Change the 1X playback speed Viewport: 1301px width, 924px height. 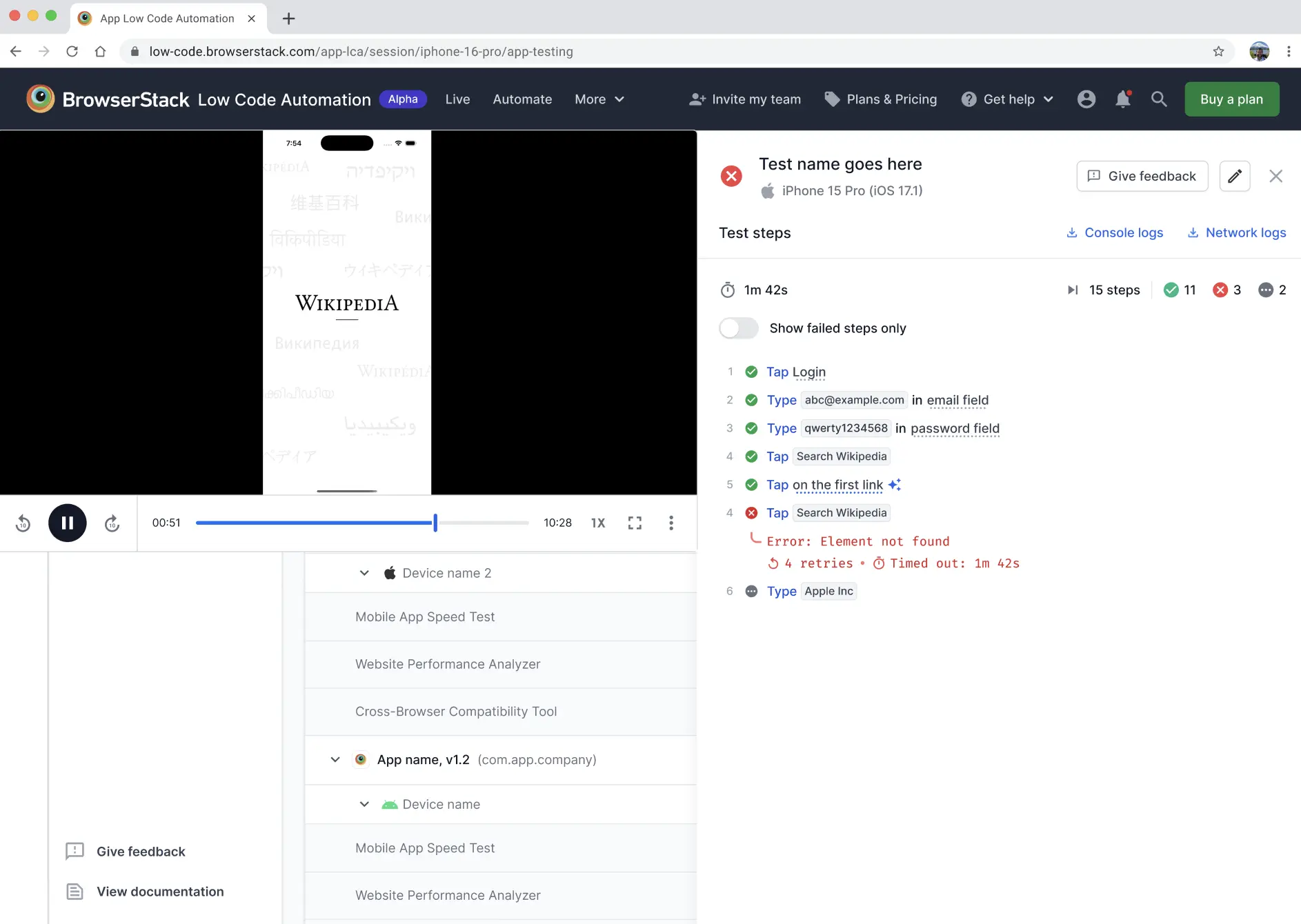[x=597, y=523]
